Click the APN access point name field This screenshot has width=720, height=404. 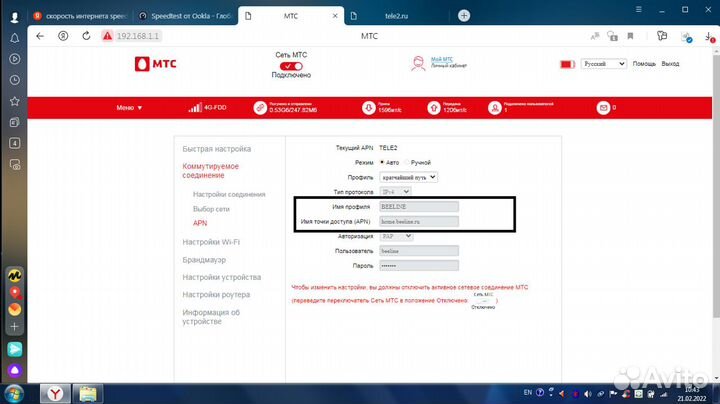[x=419, y=221]
